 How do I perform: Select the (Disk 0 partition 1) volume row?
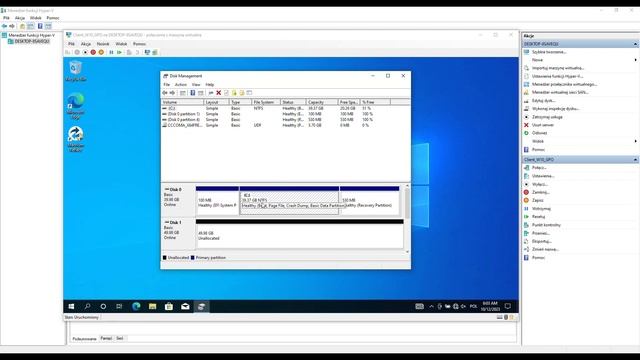tap(286, 114)
